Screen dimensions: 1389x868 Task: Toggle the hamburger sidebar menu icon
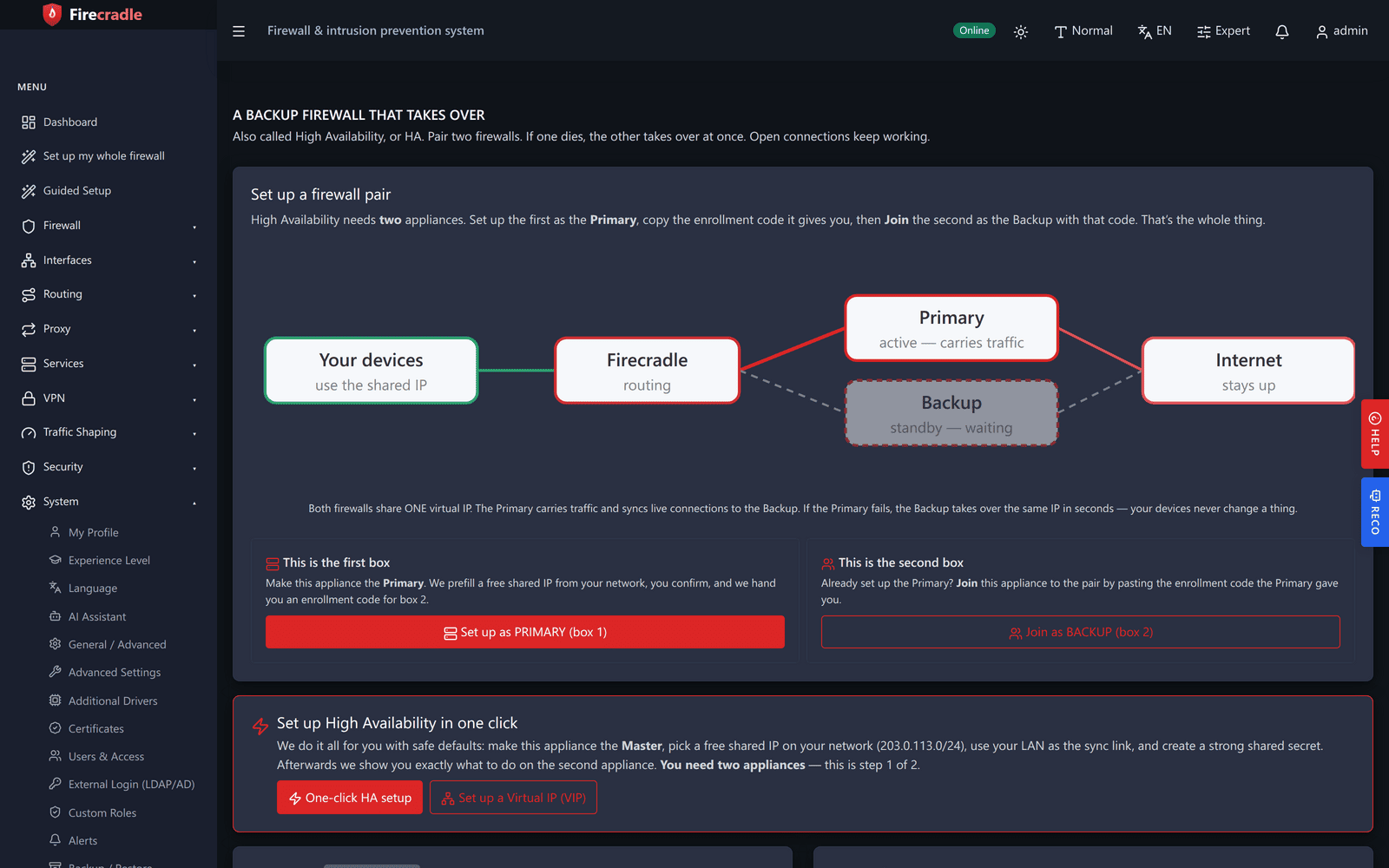239,31
